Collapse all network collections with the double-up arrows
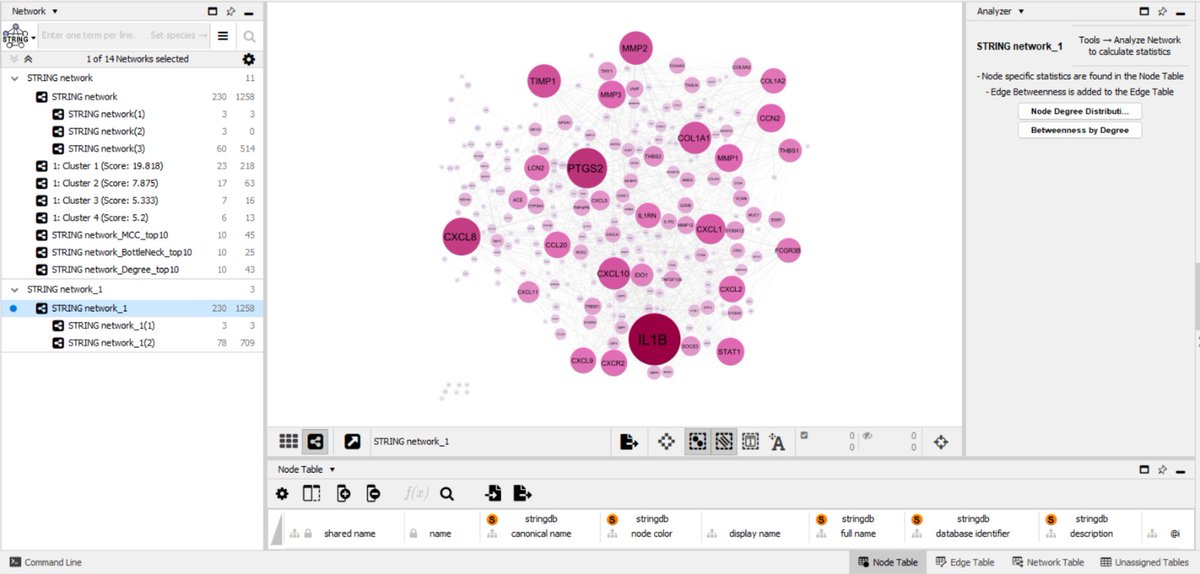This screenshot has height=574, width=1200. coord(28,59)
